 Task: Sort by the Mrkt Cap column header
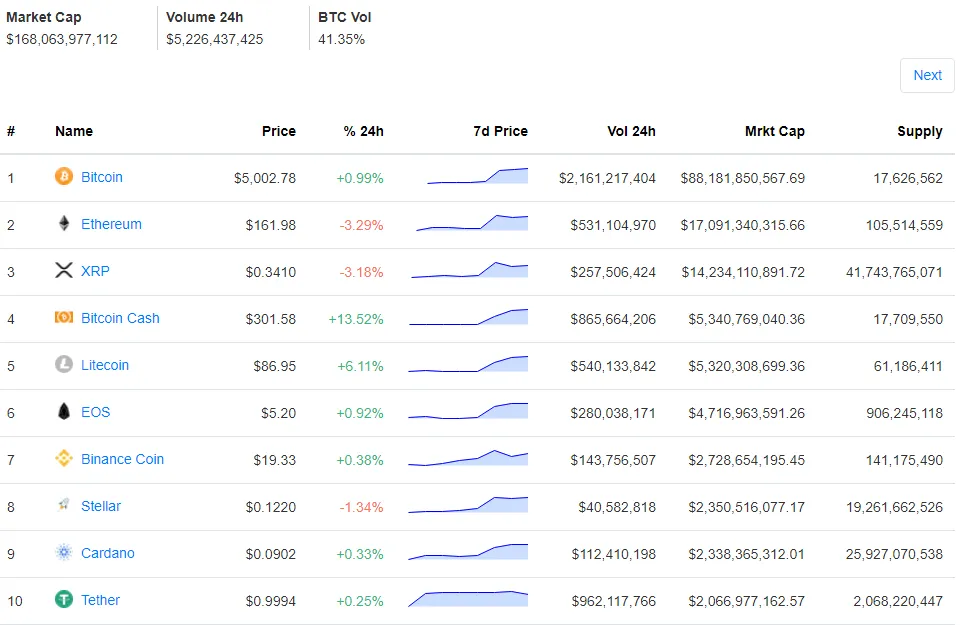pos(775,131)
